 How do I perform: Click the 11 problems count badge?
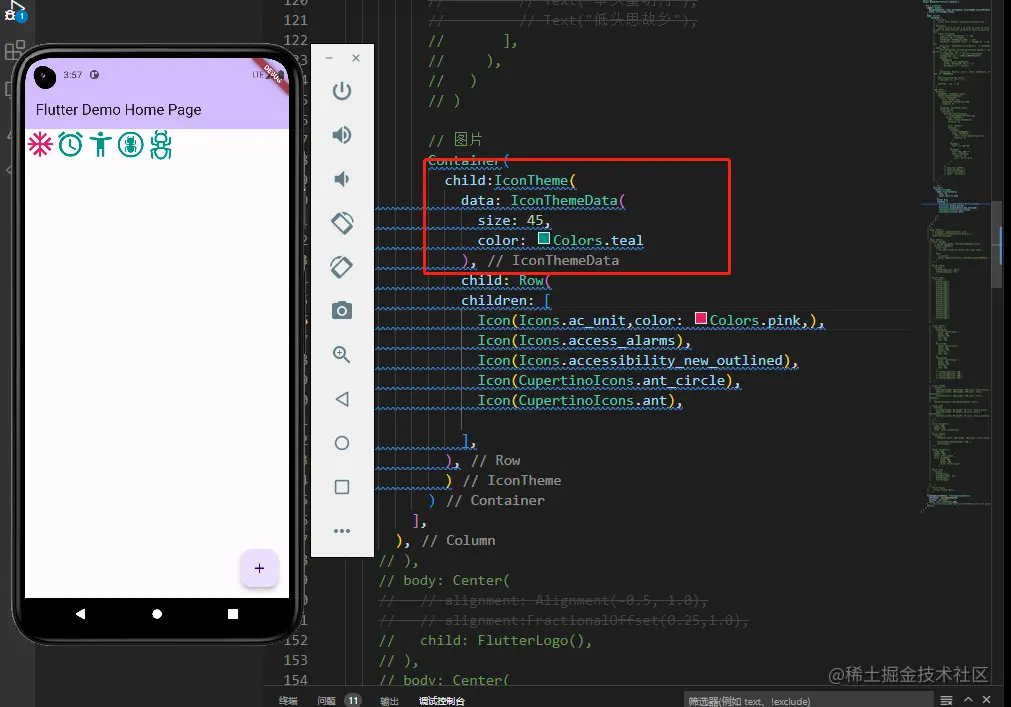click(353, 701)
